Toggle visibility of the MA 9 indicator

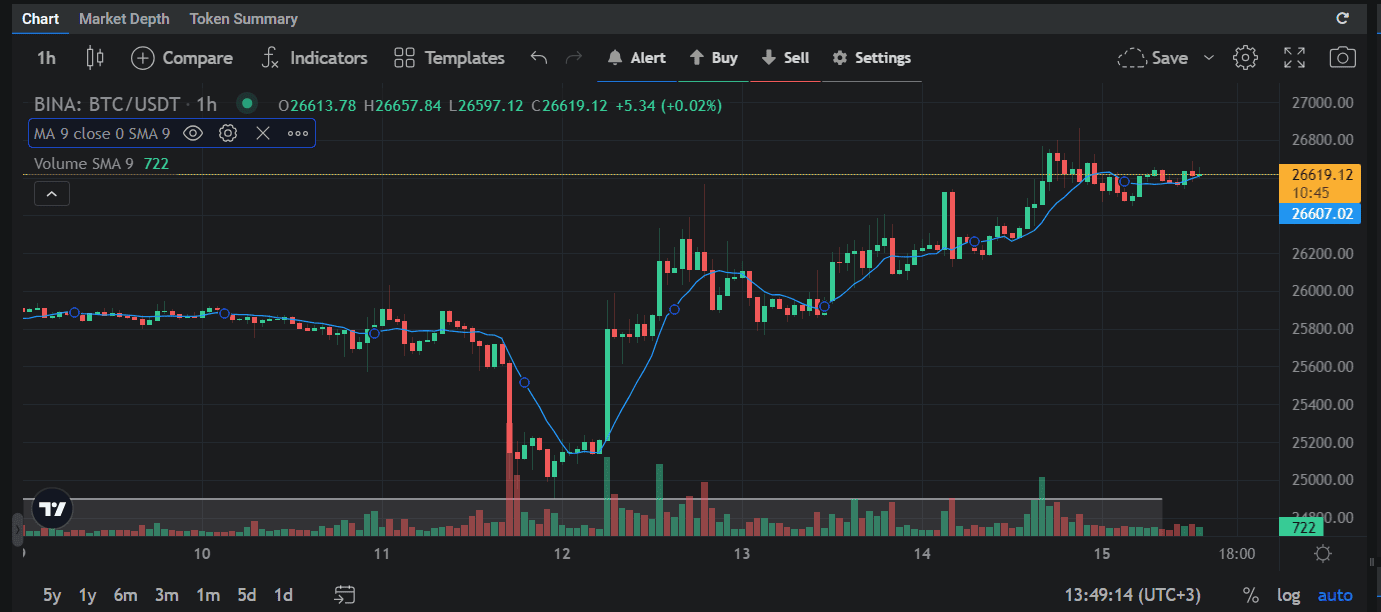[x=193, y=132]
